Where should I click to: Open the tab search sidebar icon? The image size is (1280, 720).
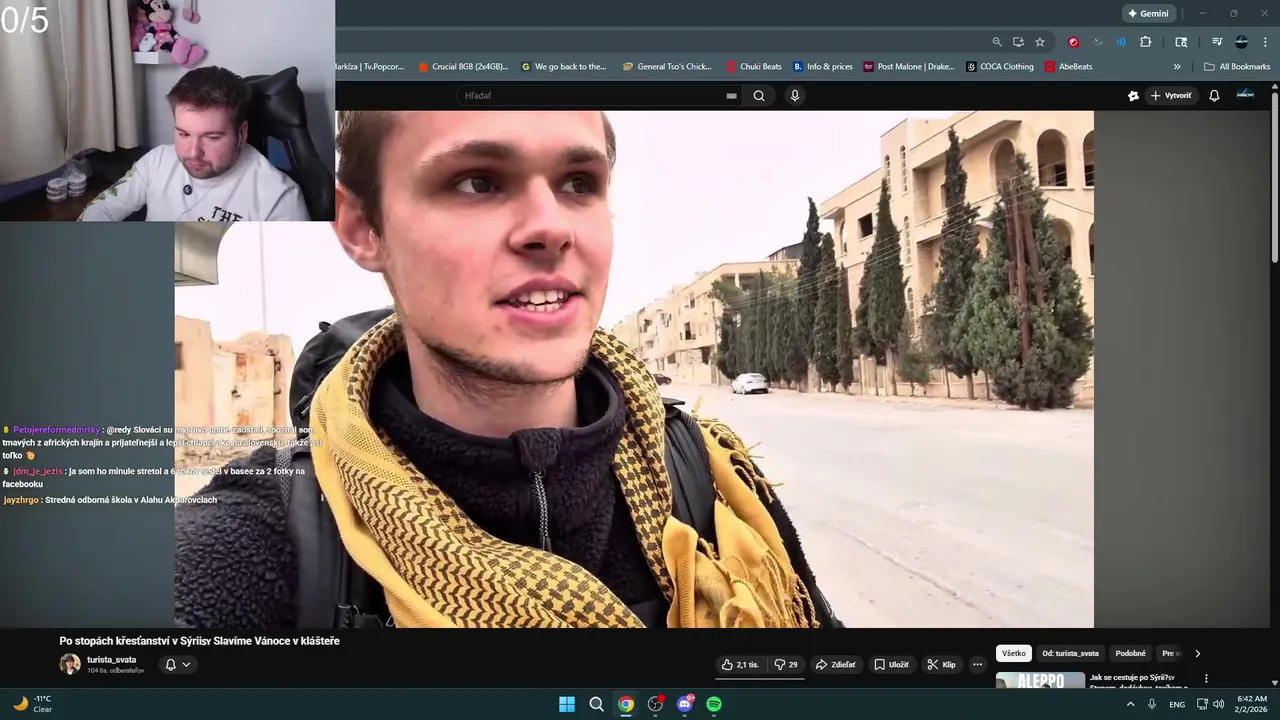pos(1181,42)
